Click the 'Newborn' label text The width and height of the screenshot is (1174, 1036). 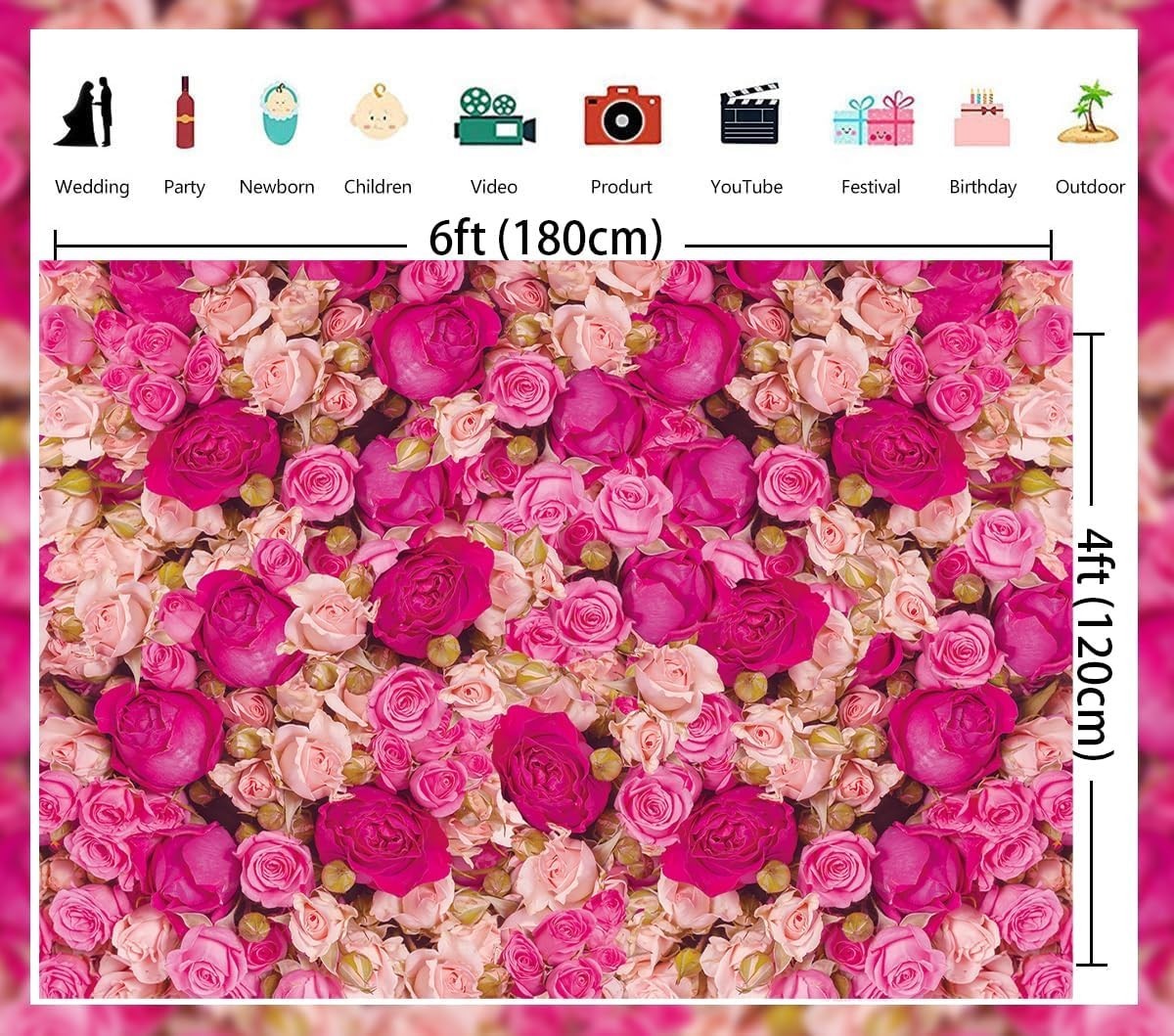click(x=277, y=187)
